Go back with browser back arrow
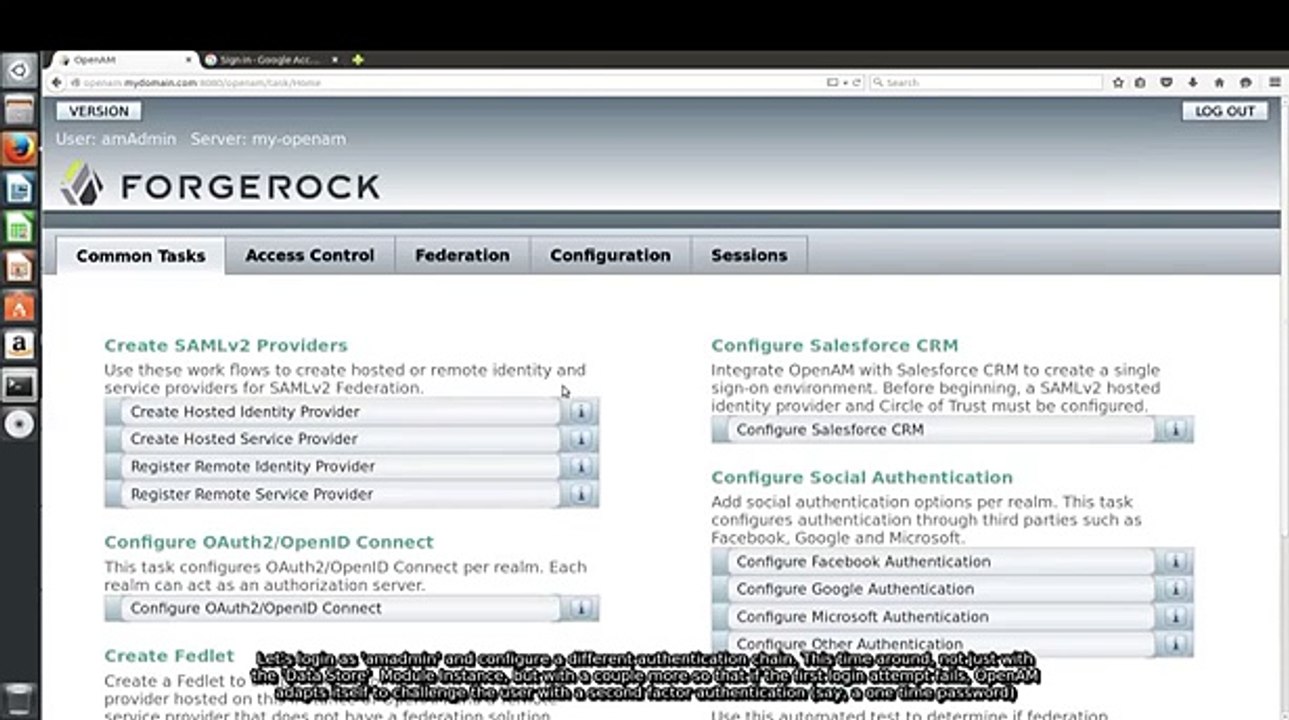The image size is (1289, 720). click(58, 83)
